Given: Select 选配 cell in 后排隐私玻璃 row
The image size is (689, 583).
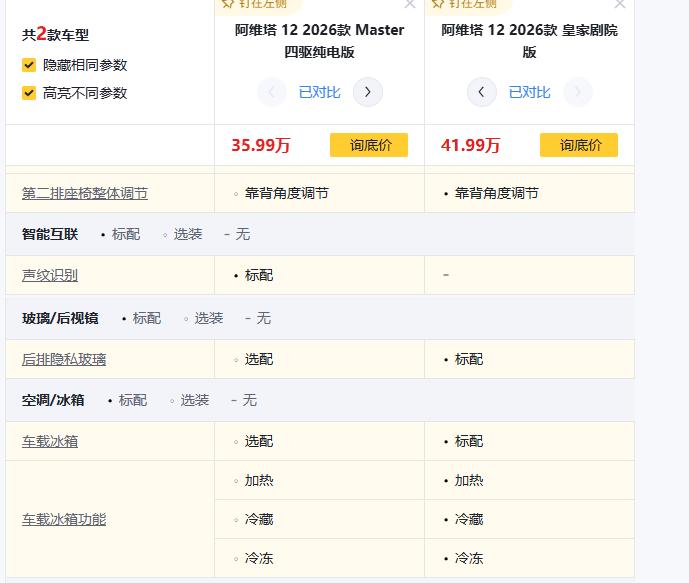Looking at the screenshot, I should point(319,359).
